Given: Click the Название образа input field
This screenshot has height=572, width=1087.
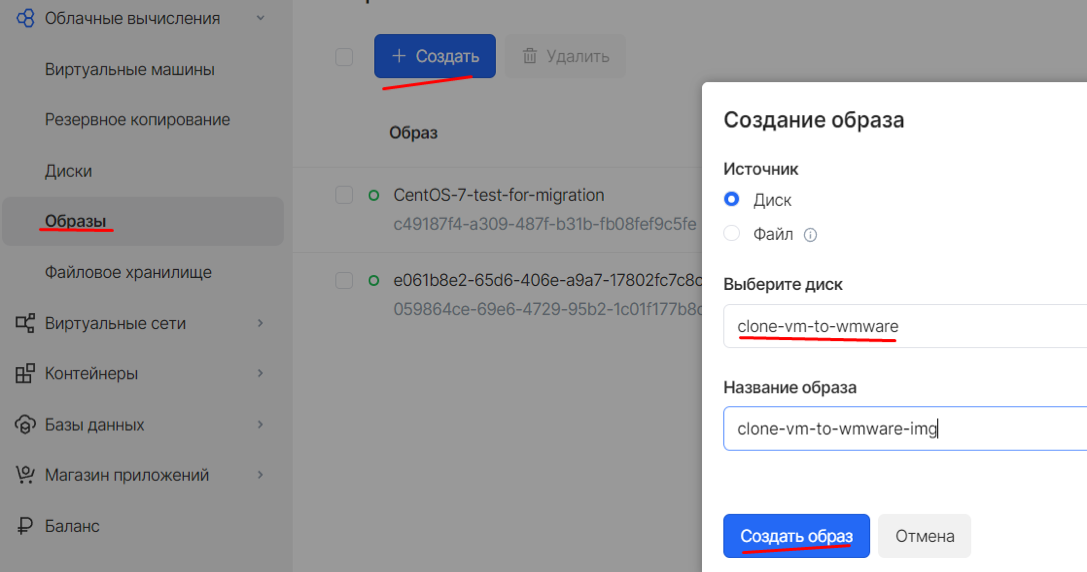Looking at the screenshot, I should pos(905,428).
